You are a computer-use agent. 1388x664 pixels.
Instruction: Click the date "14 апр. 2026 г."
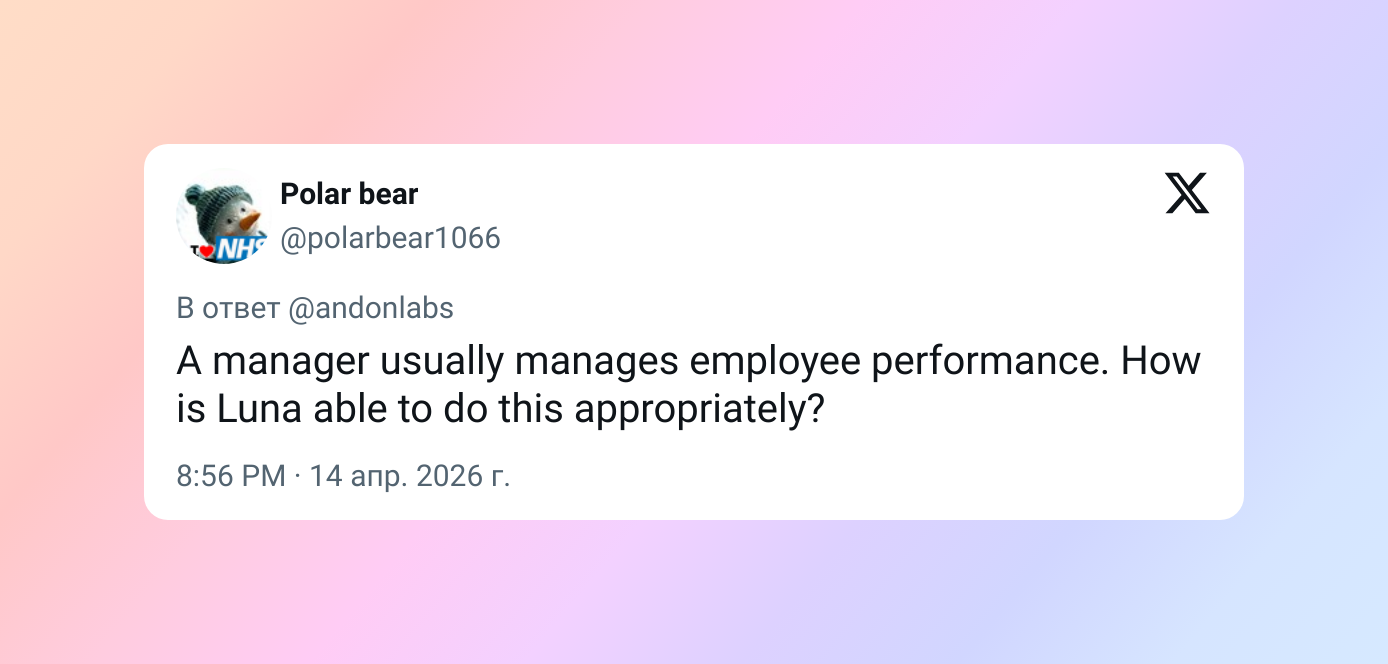tap(410, 475)
